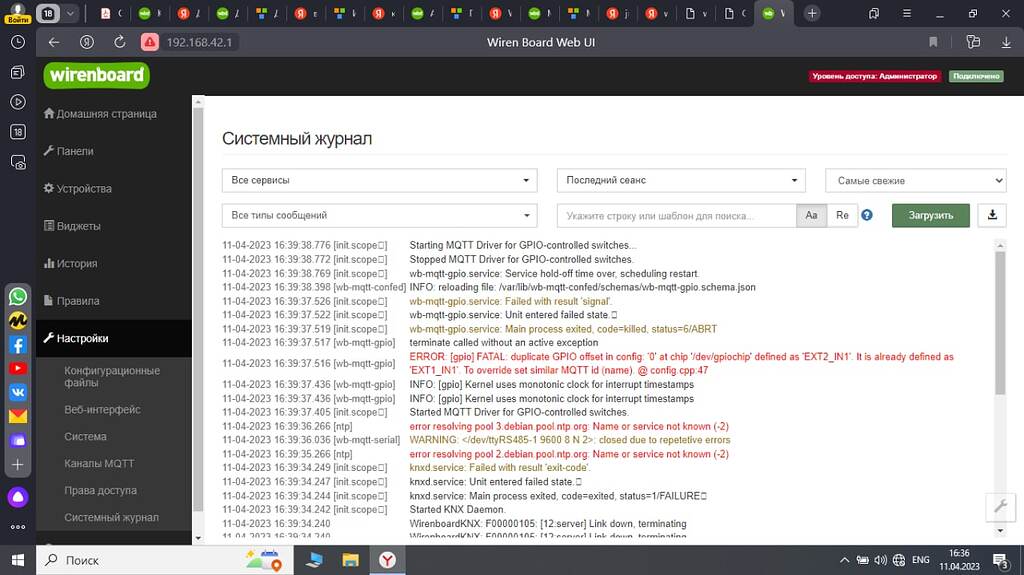This screenshot has width=1024, height=575.
Task: Focus the log search string field
Action: (676, 216)
